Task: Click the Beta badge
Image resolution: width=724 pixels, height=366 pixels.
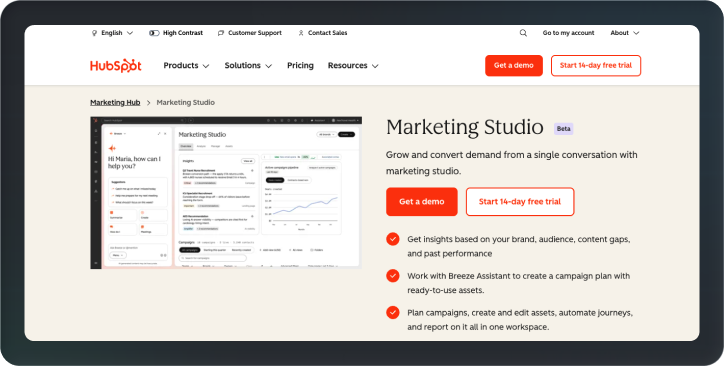Action: [x=563, y=129]
